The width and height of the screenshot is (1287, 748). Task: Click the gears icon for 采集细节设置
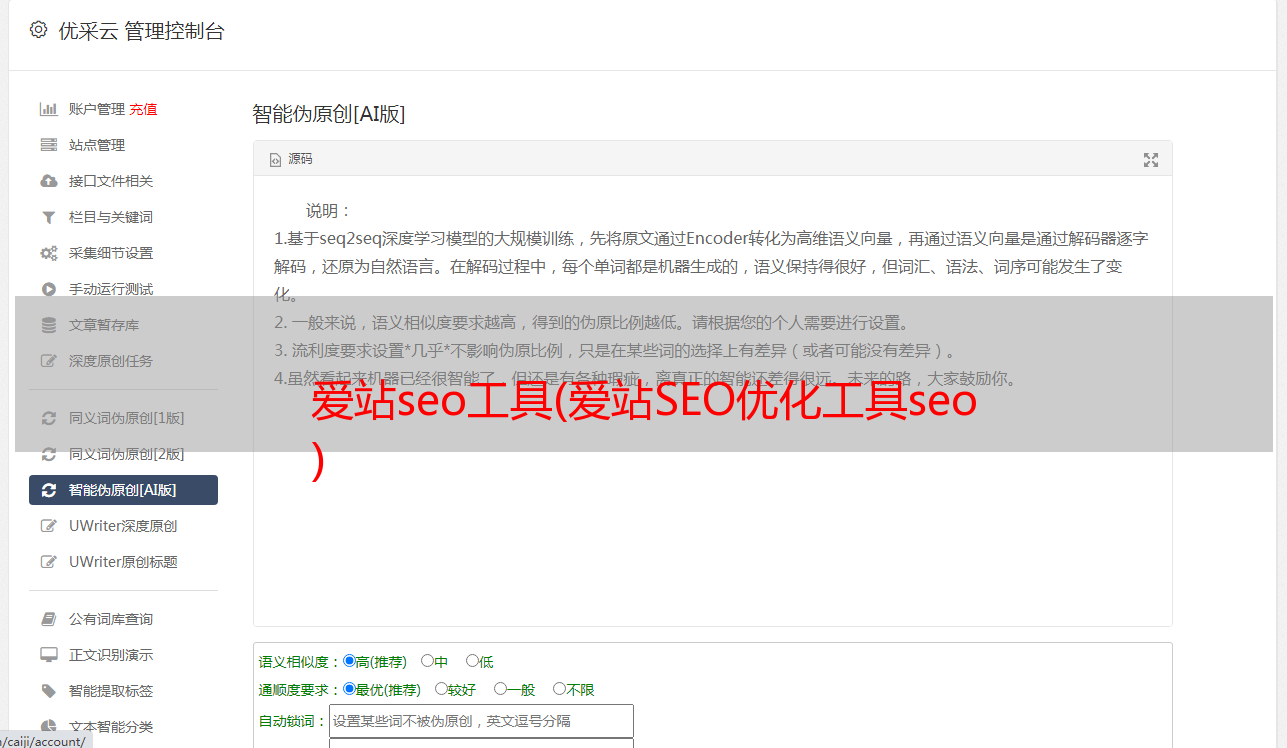[x=48, y=253]
